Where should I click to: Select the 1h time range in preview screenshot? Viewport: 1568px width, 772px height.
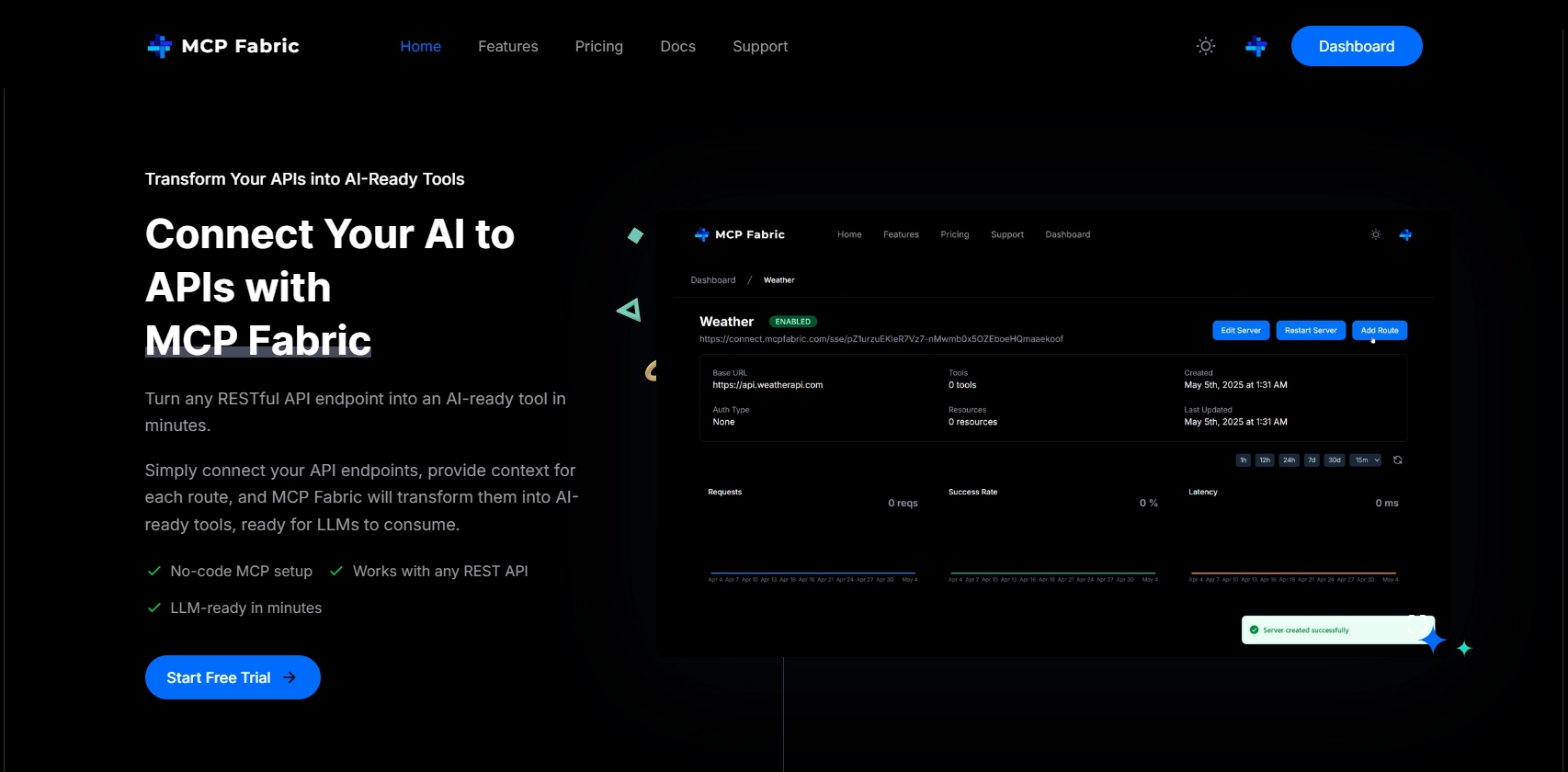pos(1244,460)
